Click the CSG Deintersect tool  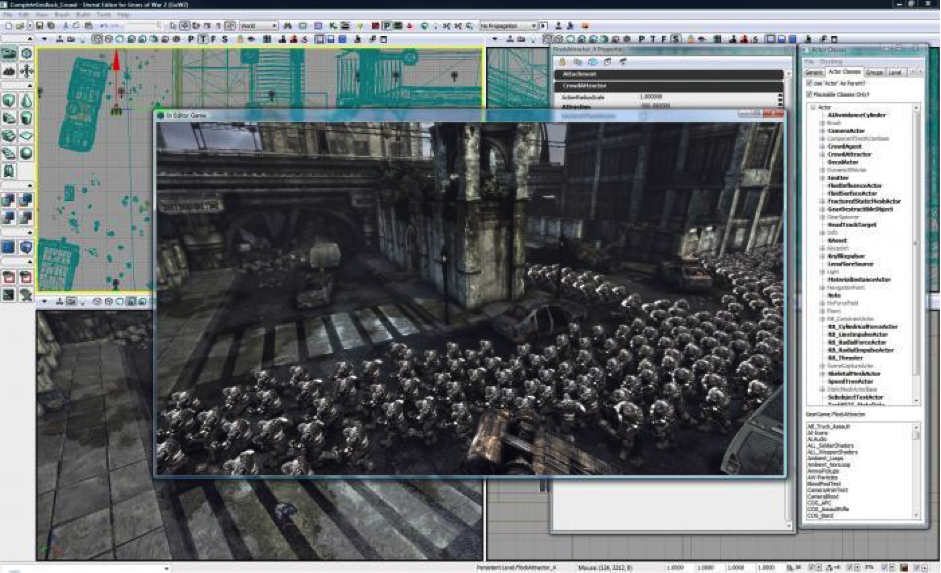pyautogui.click(x=26, y=217)
